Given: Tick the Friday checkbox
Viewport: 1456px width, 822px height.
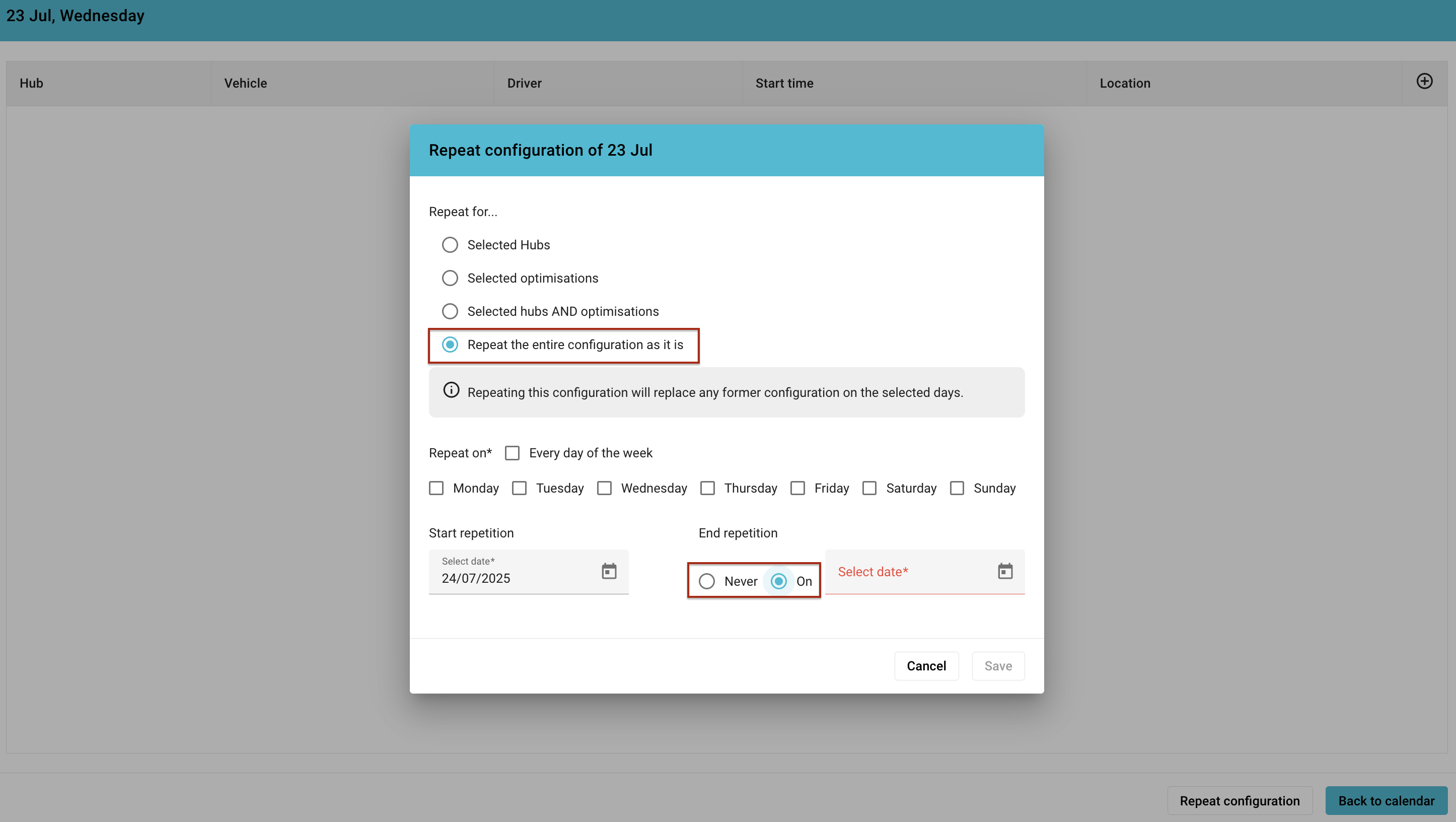Looking at the screenshot, I should coord(797,488).
